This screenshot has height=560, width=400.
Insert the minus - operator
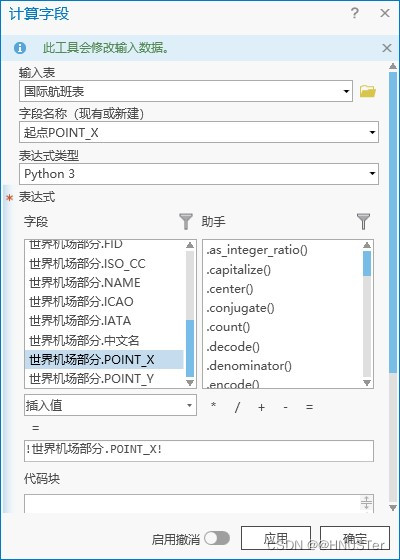[x=285, y=407]
